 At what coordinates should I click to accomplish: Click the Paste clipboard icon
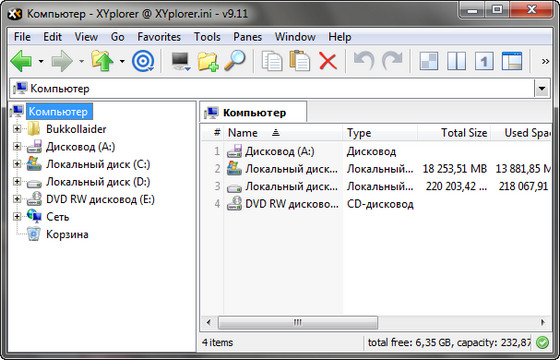(300, 61)
